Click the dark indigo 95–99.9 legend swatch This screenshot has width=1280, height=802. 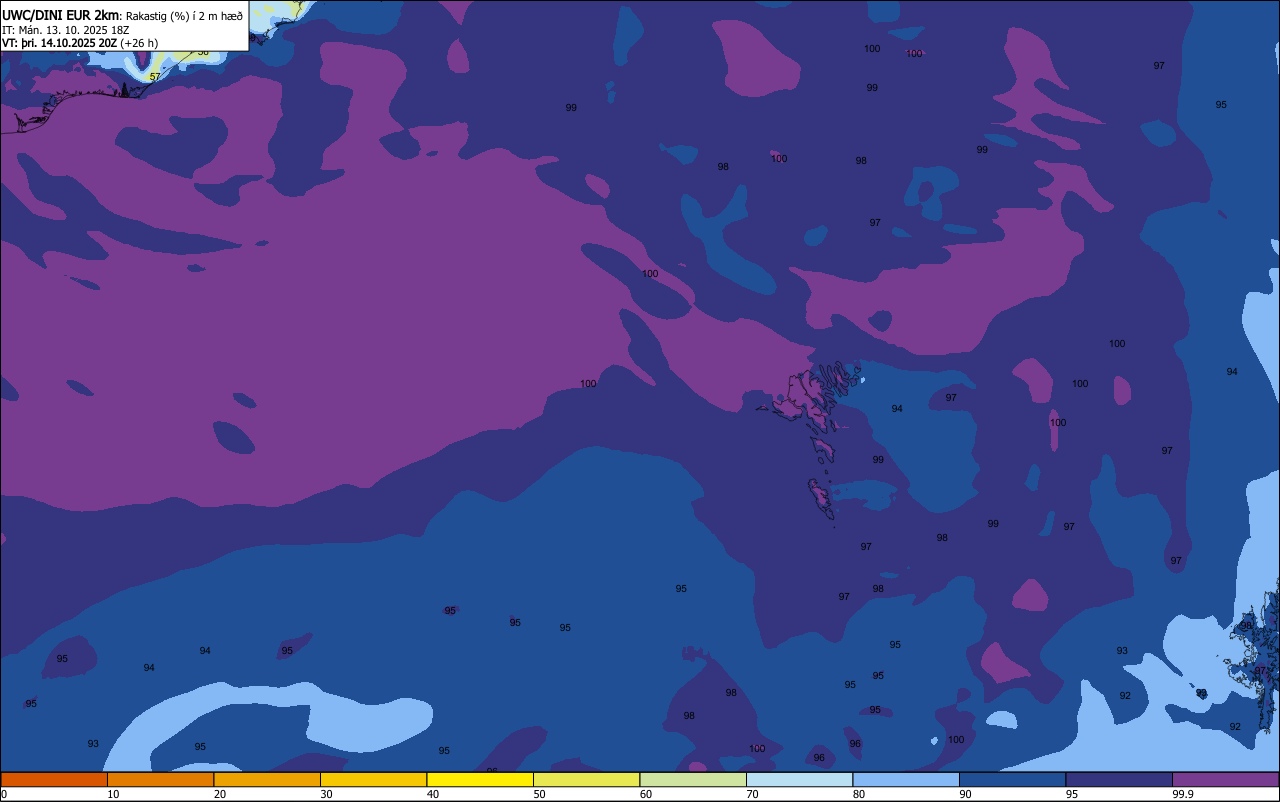click(x=1119, y=779)
